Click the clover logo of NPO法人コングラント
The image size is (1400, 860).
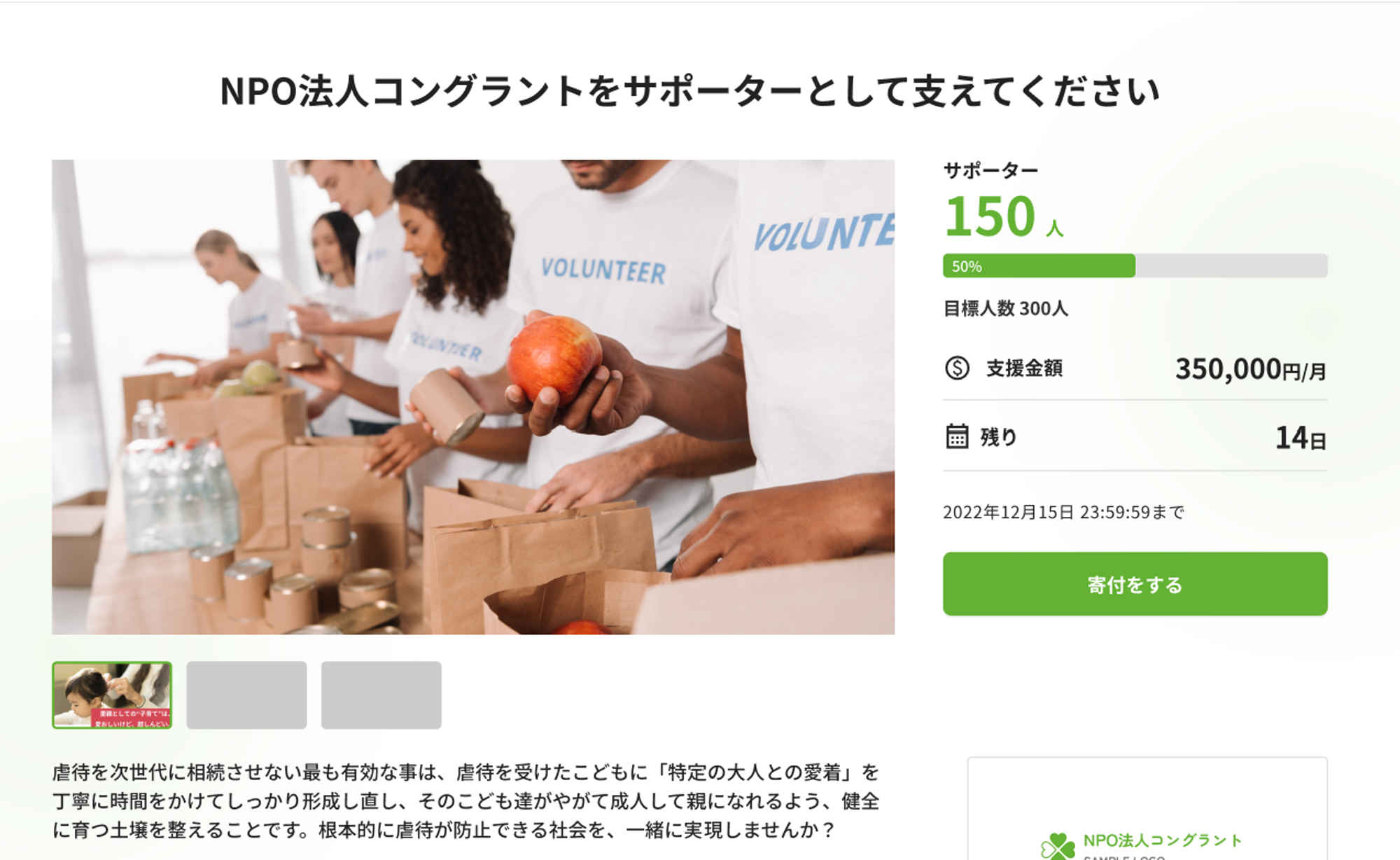click(1057, 846)
